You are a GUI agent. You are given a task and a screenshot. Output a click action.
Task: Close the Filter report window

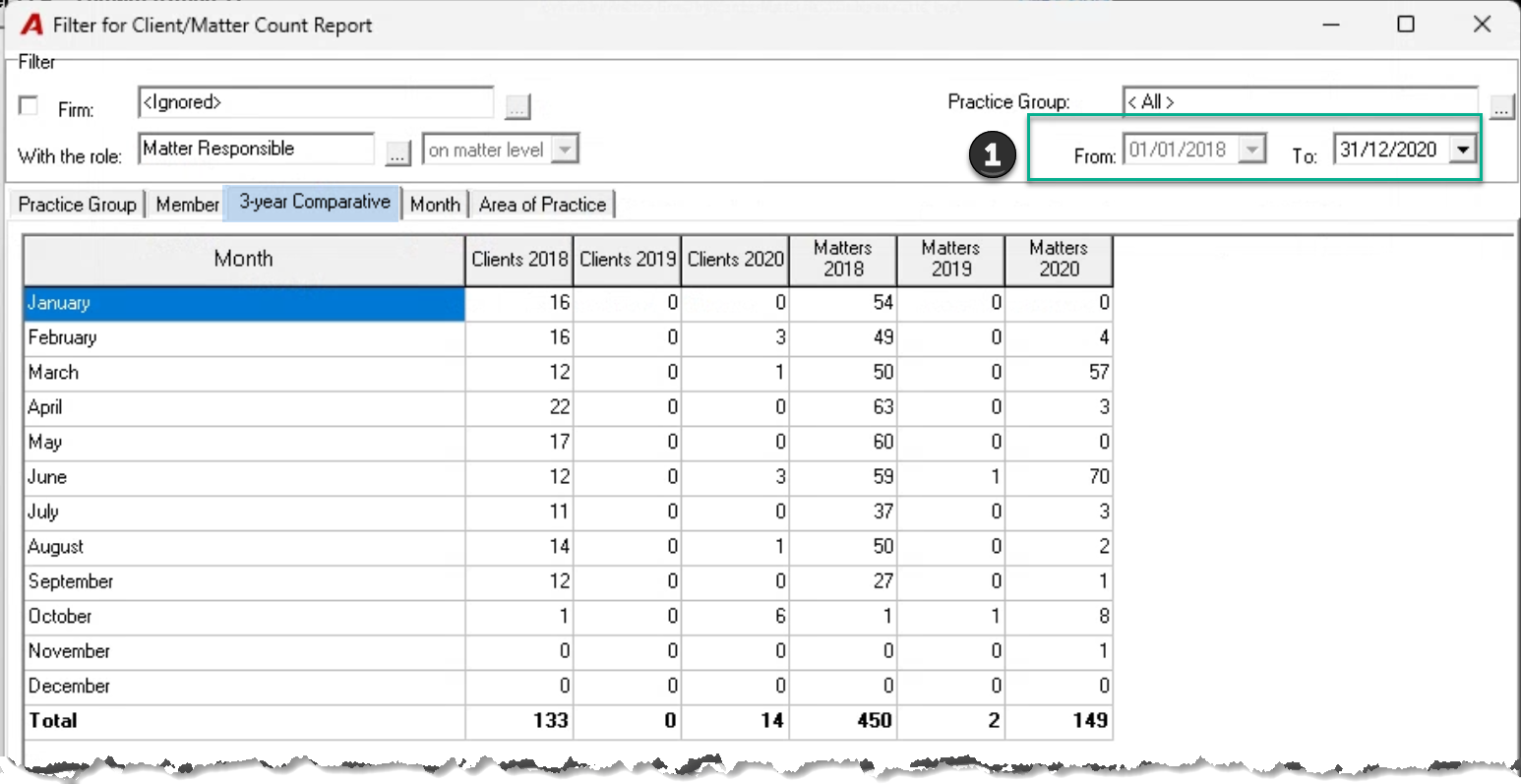pyautogui.click(x=1482, y=24)
